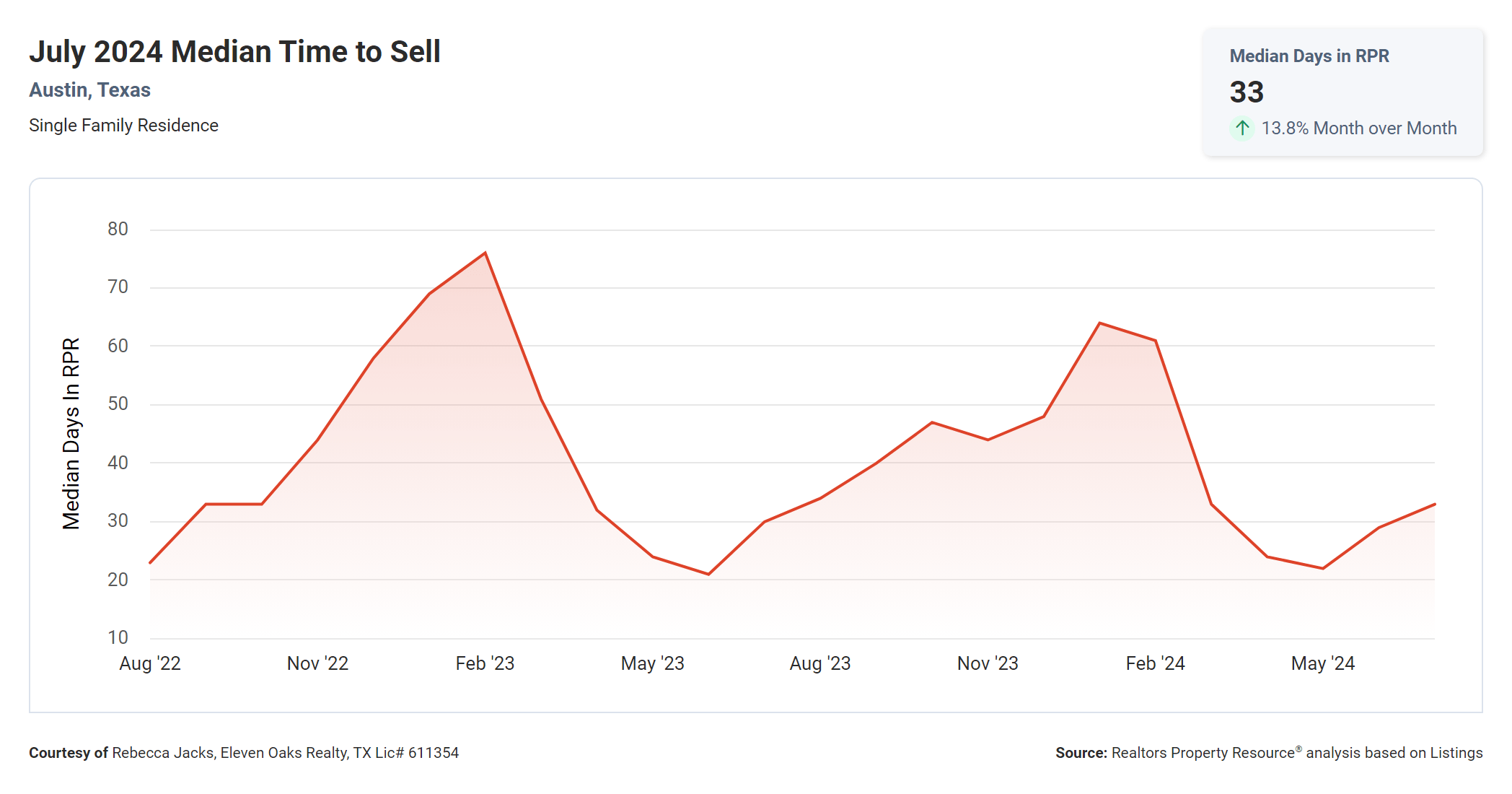Click the Aug '23 x-axis label

pos(820,663)
